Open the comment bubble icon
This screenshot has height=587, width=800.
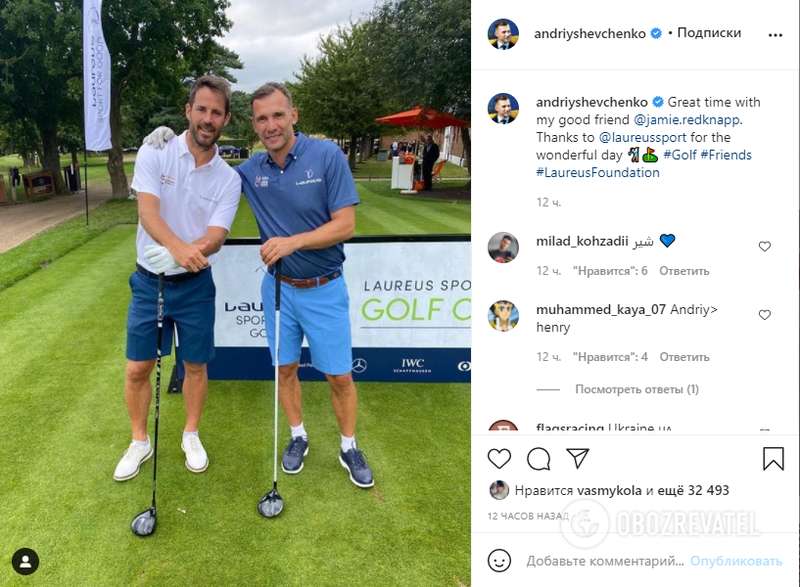pyautogui.click(x=538, y=458)
